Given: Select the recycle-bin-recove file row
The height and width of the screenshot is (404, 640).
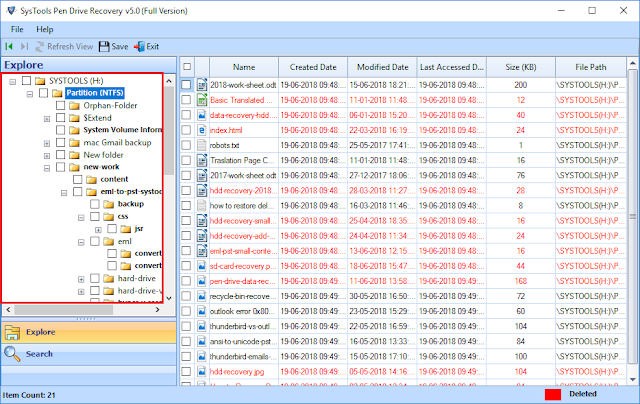Looking at the screenshot, I should [403, 296].
